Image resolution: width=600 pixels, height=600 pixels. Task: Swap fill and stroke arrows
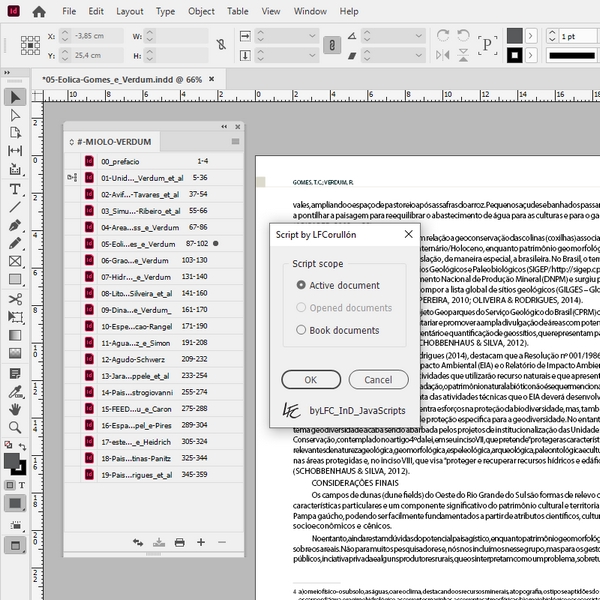(x=22, y=446)
